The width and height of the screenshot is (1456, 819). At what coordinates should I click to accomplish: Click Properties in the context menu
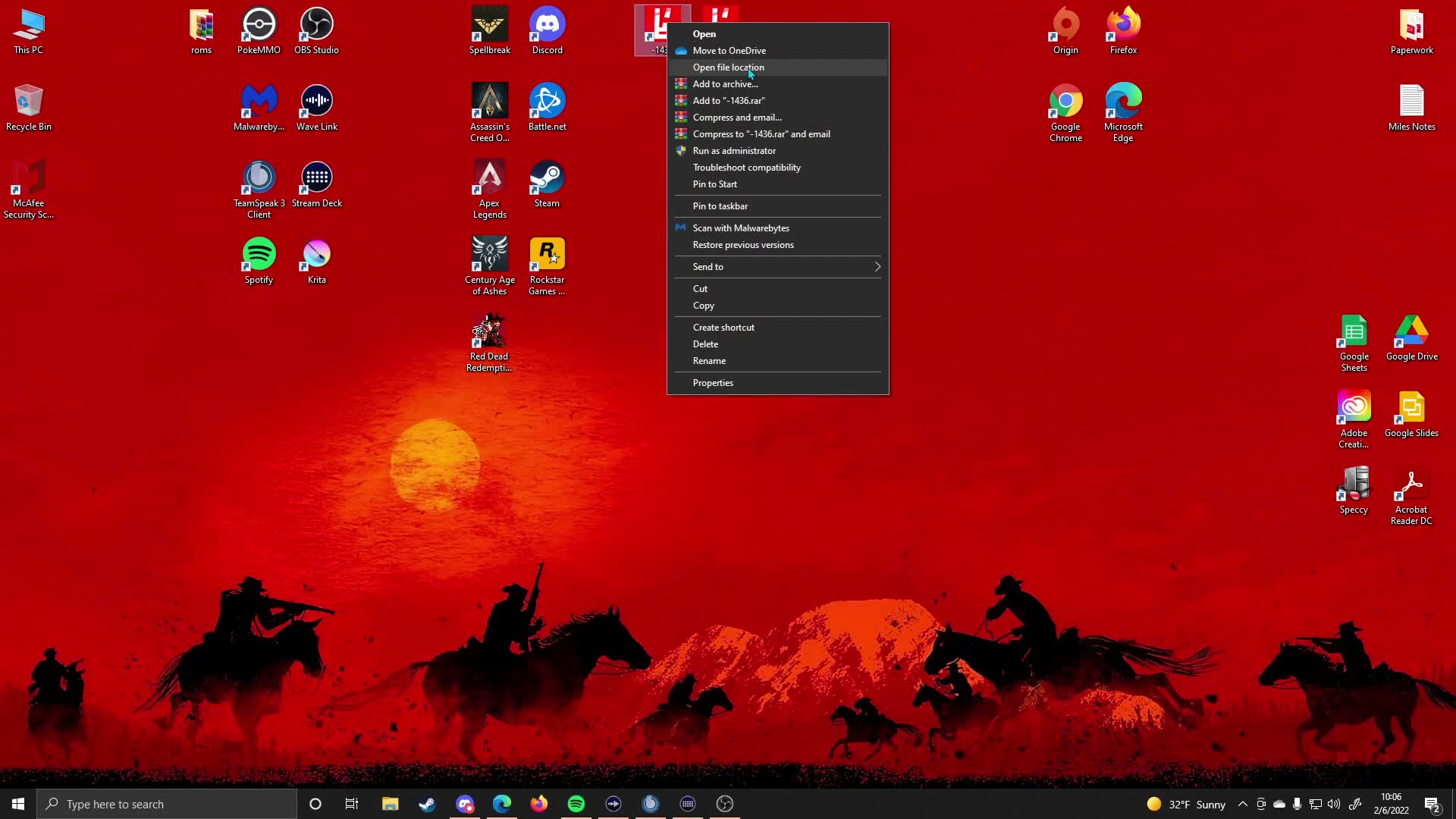pyautogui.click(x=713, y=383)
